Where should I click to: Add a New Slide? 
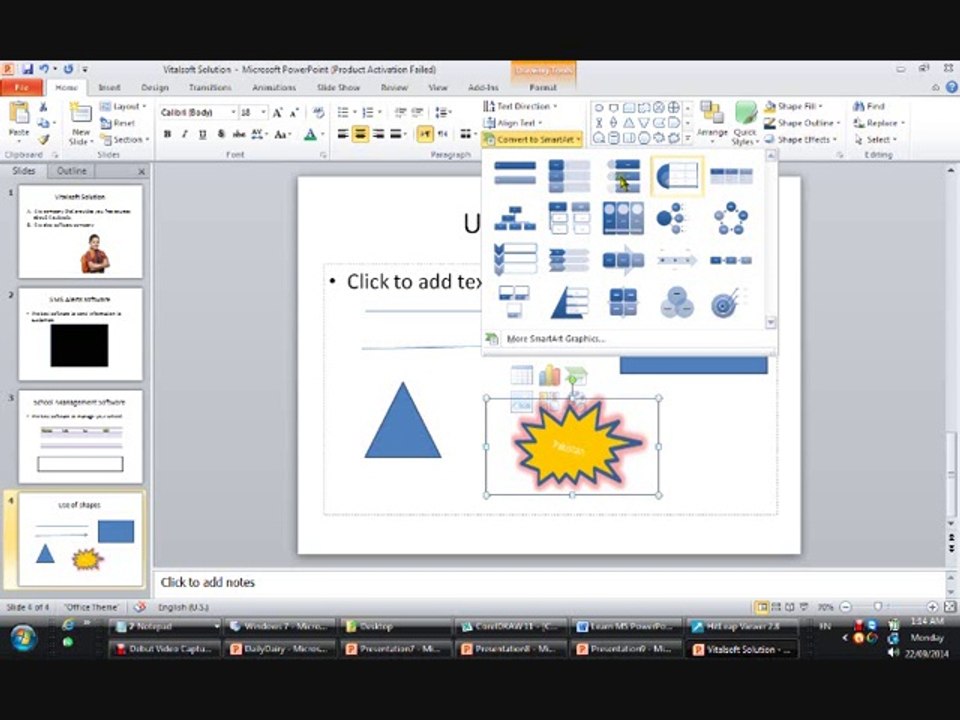click(81, 124)
